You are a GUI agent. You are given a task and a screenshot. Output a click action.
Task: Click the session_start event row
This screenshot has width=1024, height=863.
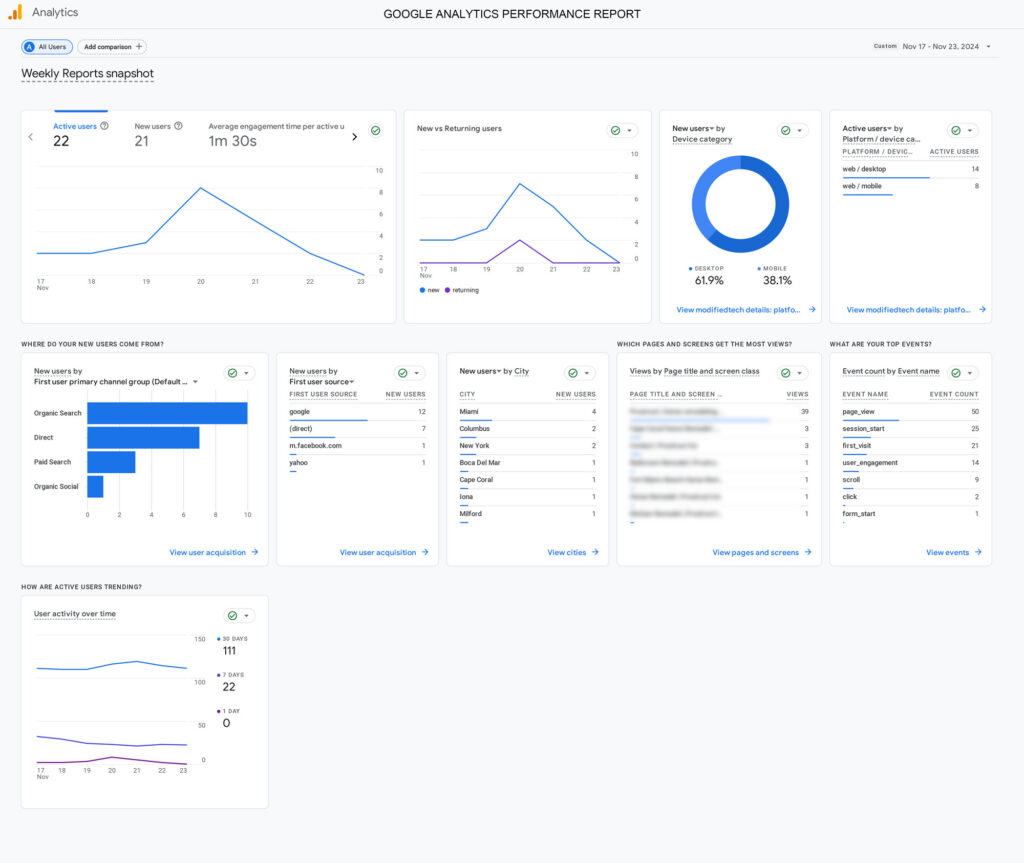point(910,429)
